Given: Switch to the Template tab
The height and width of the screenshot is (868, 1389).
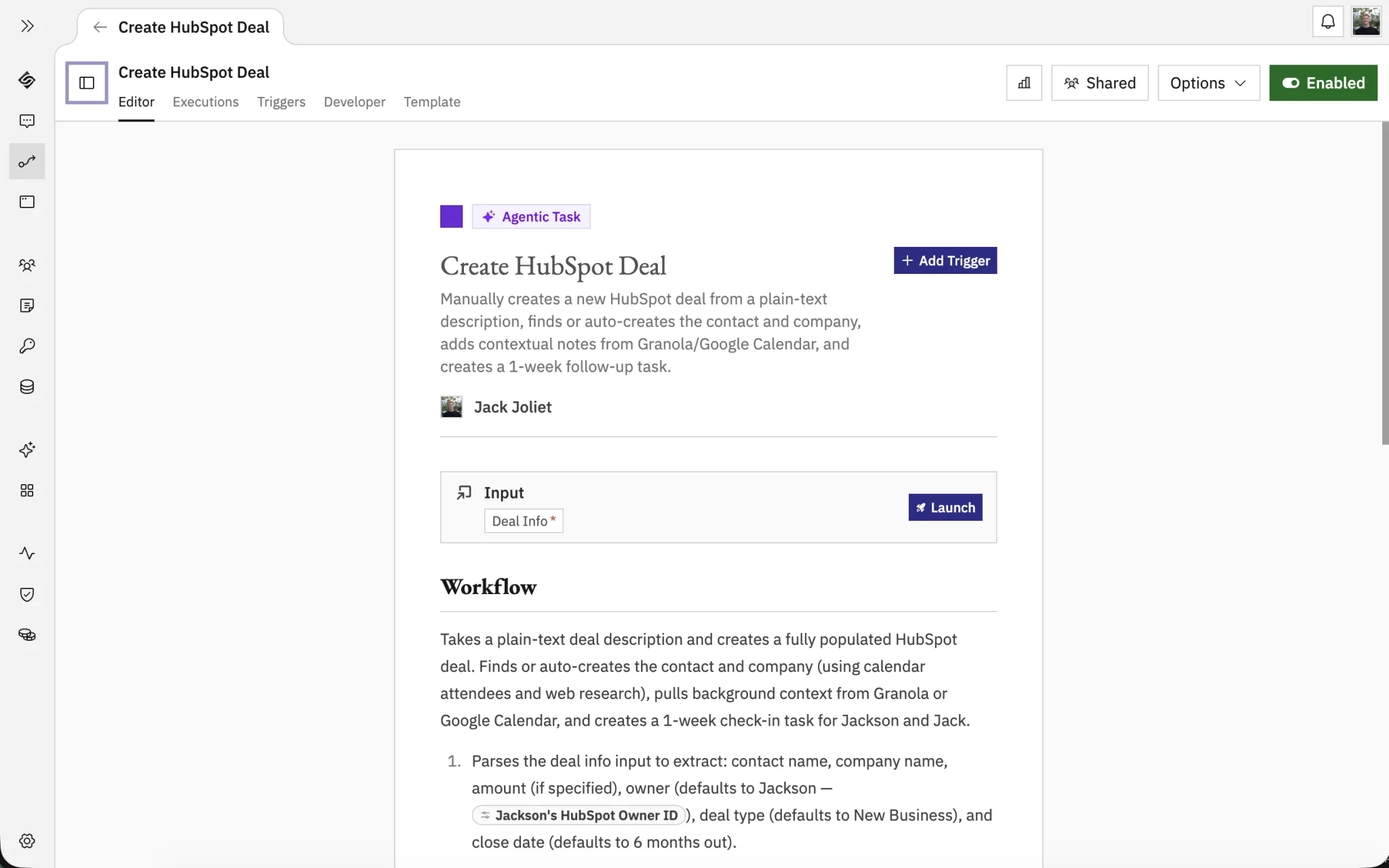Looking at the screenshot, I should point(432,102).
